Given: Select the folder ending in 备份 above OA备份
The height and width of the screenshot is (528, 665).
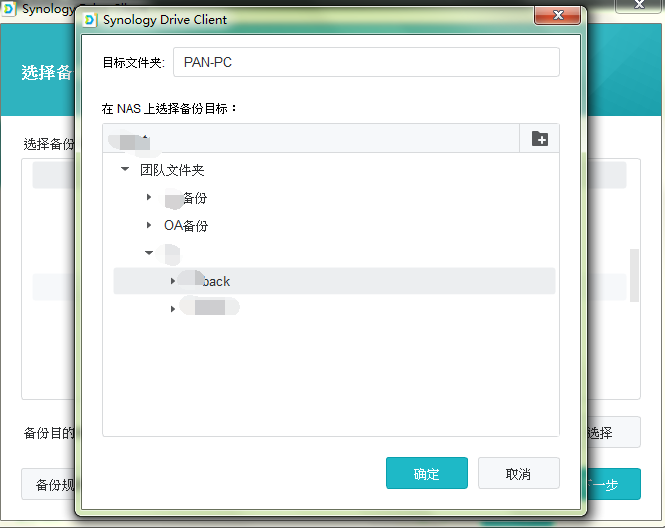Looking at the screenshot, I should 186,198.
